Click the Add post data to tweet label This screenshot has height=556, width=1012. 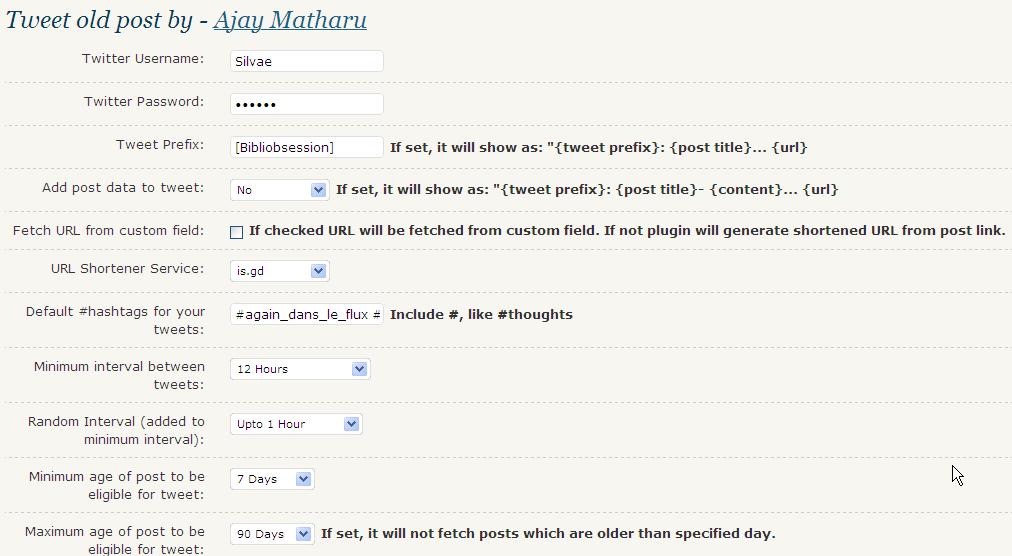(123, 187)
